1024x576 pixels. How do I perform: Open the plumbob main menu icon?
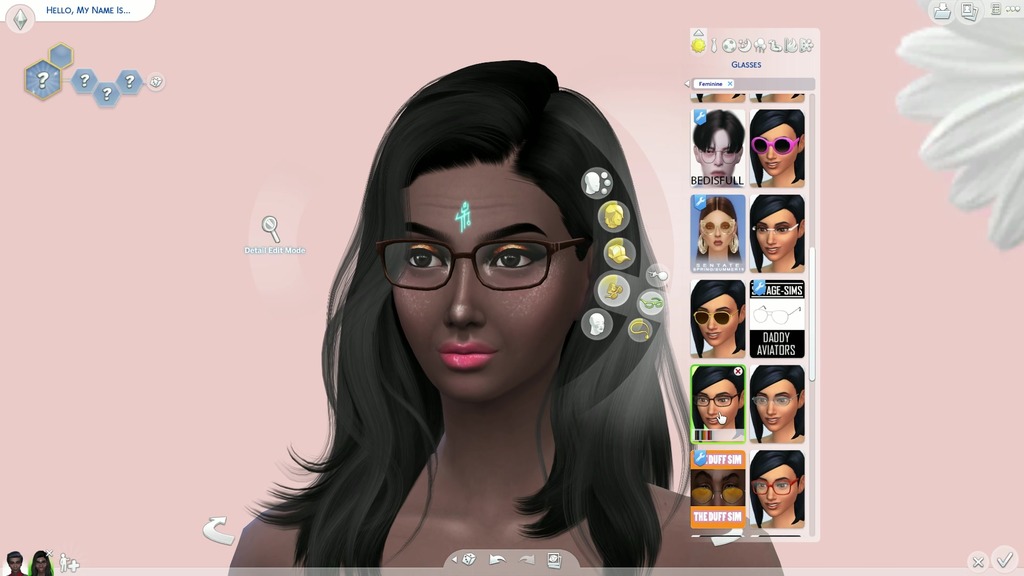[x=20, y=18]
